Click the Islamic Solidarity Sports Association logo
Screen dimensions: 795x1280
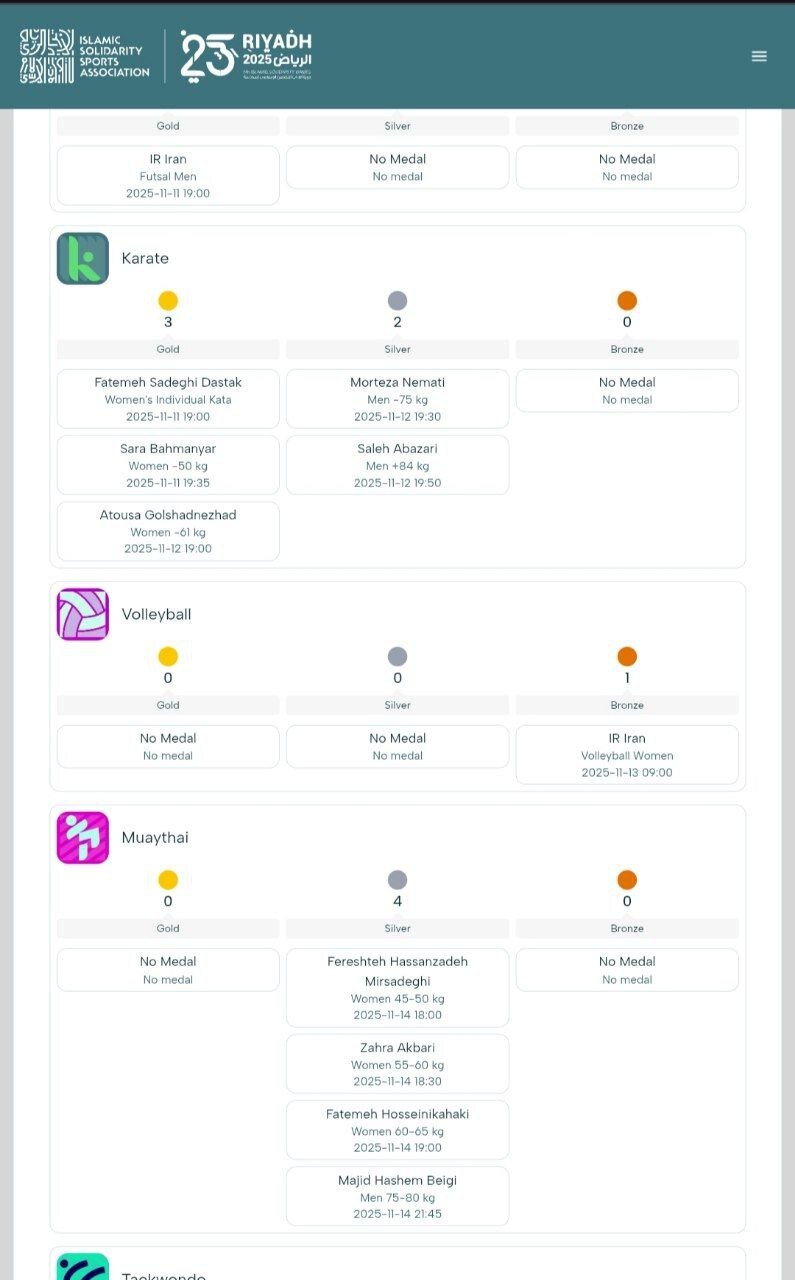pos(85,56)
